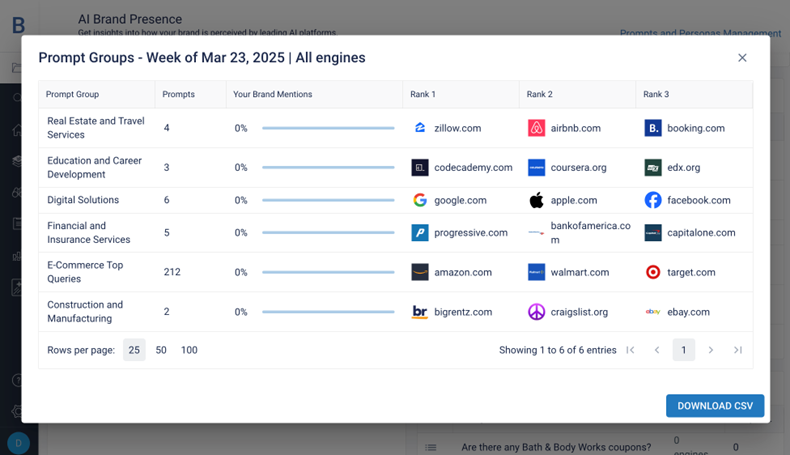Set rows per page to 50
The width and height of the screenshot is (790, 455).
pyautogui.click(x=161, y=350)
